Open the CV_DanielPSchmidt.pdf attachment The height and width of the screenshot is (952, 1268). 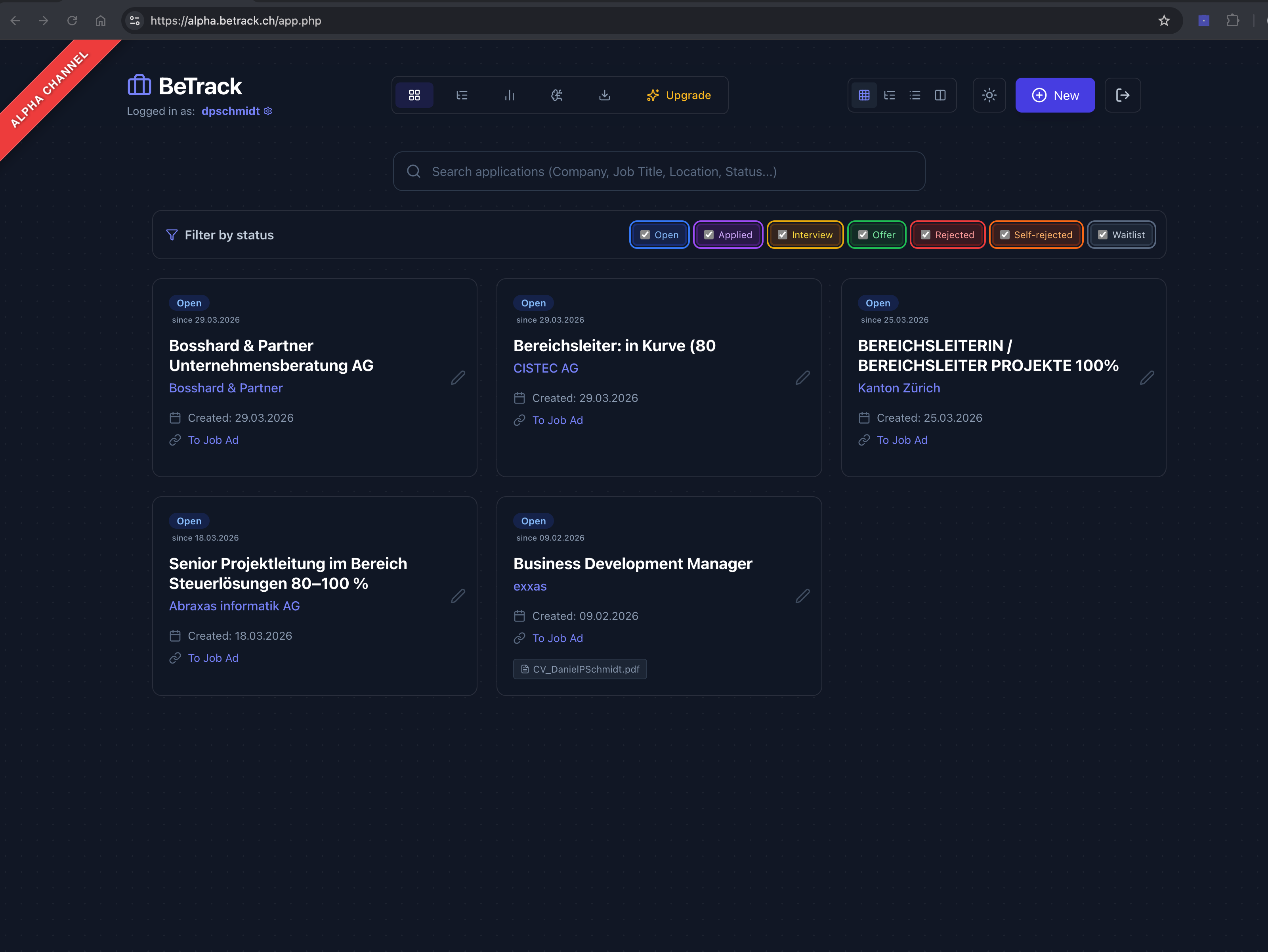[580, 669]
